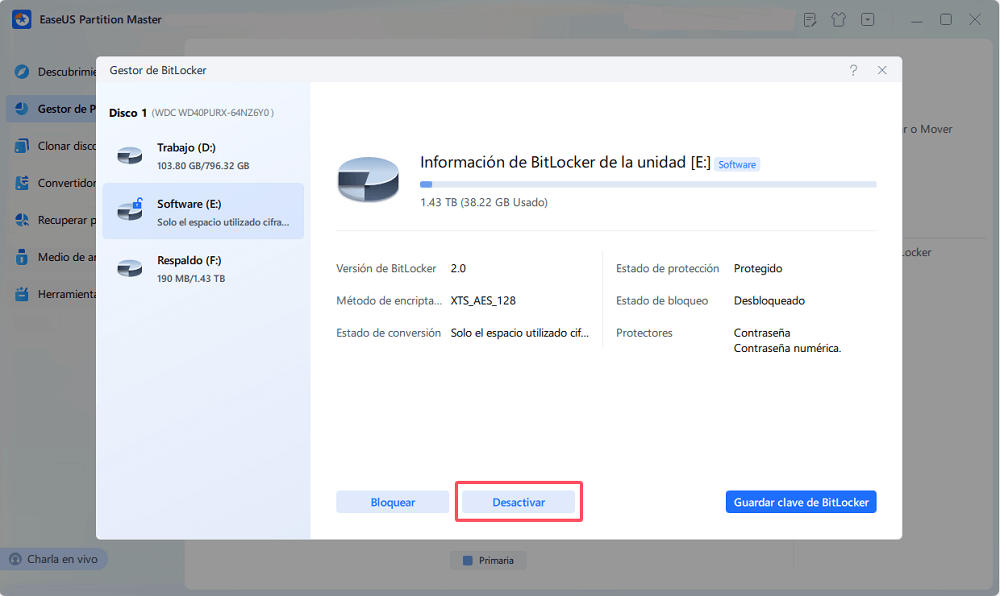Screen dimensions: 1000x596
Task: Click the Software label tag
Action: tap(737, 164)
